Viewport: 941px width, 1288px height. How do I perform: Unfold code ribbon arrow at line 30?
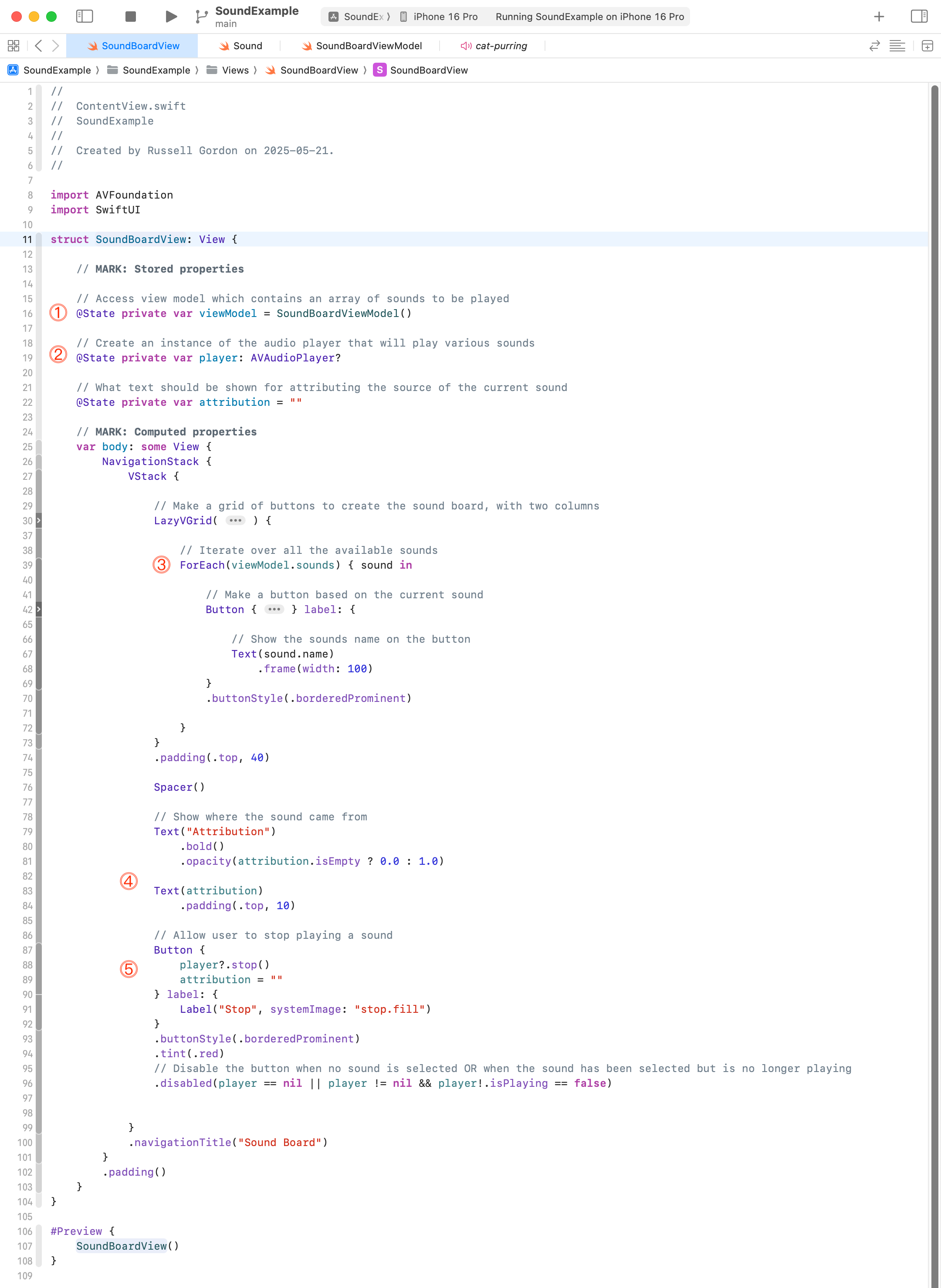(x=39, y=521)
